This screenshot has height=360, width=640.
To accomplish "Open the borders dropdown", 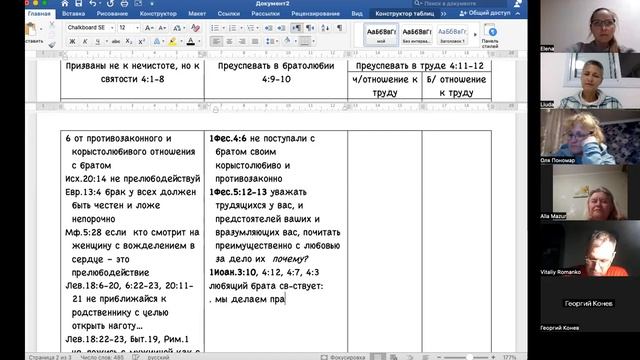I will [313, 41].
